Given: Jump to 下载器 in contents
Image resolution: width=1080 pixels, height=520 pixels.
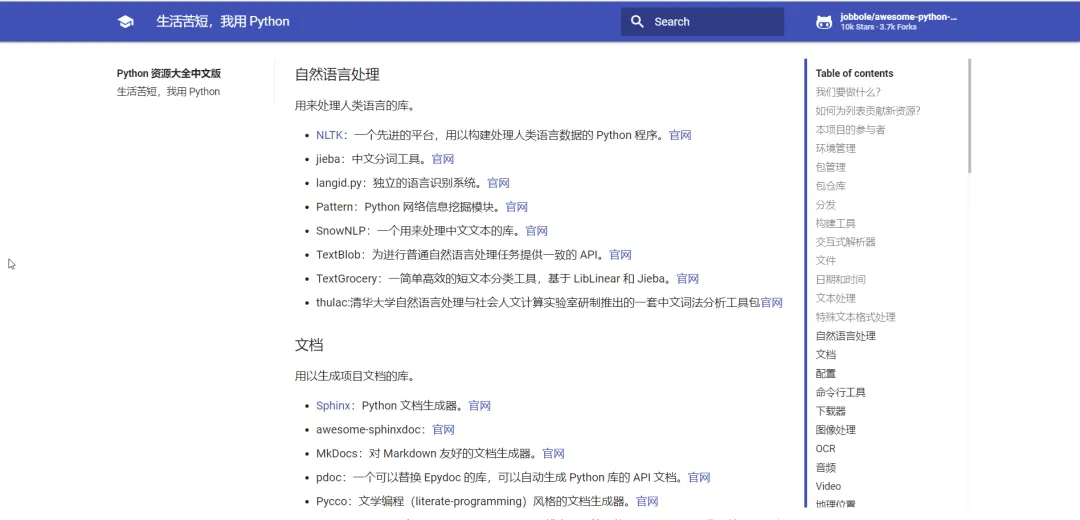Looking at the screenshot, I should pyautogui.click(x=831, y=411).
